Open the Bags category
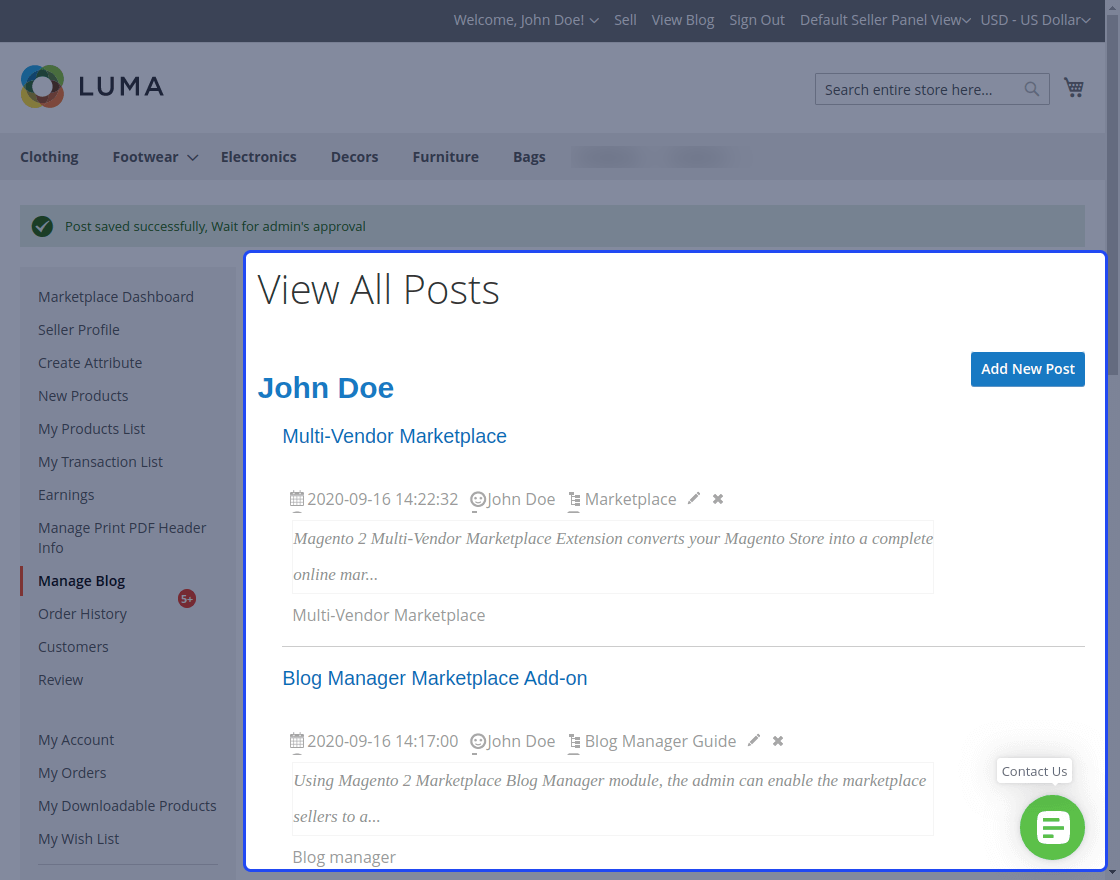Screen dimensions: 1120x880 (x=529, y=156)
